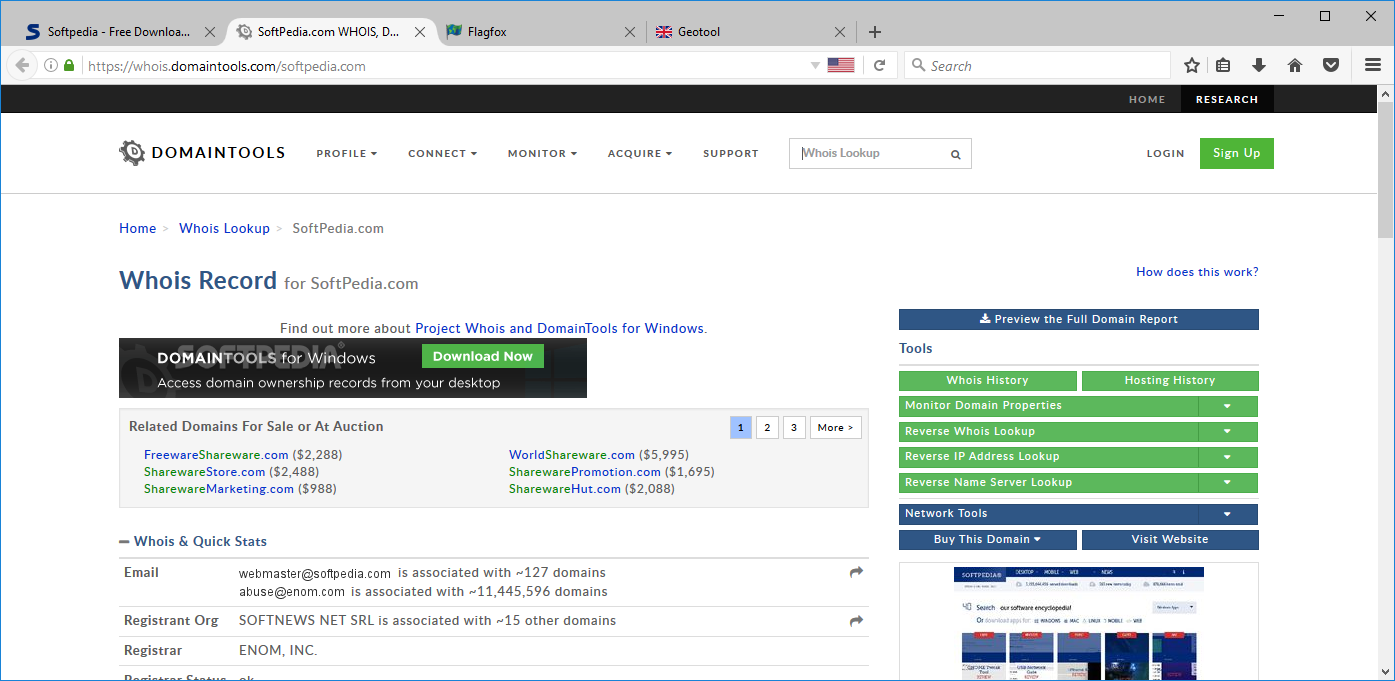Open URL history dropdown arrow
Viewport: 1395px width, 681px height.
(815, 66)
